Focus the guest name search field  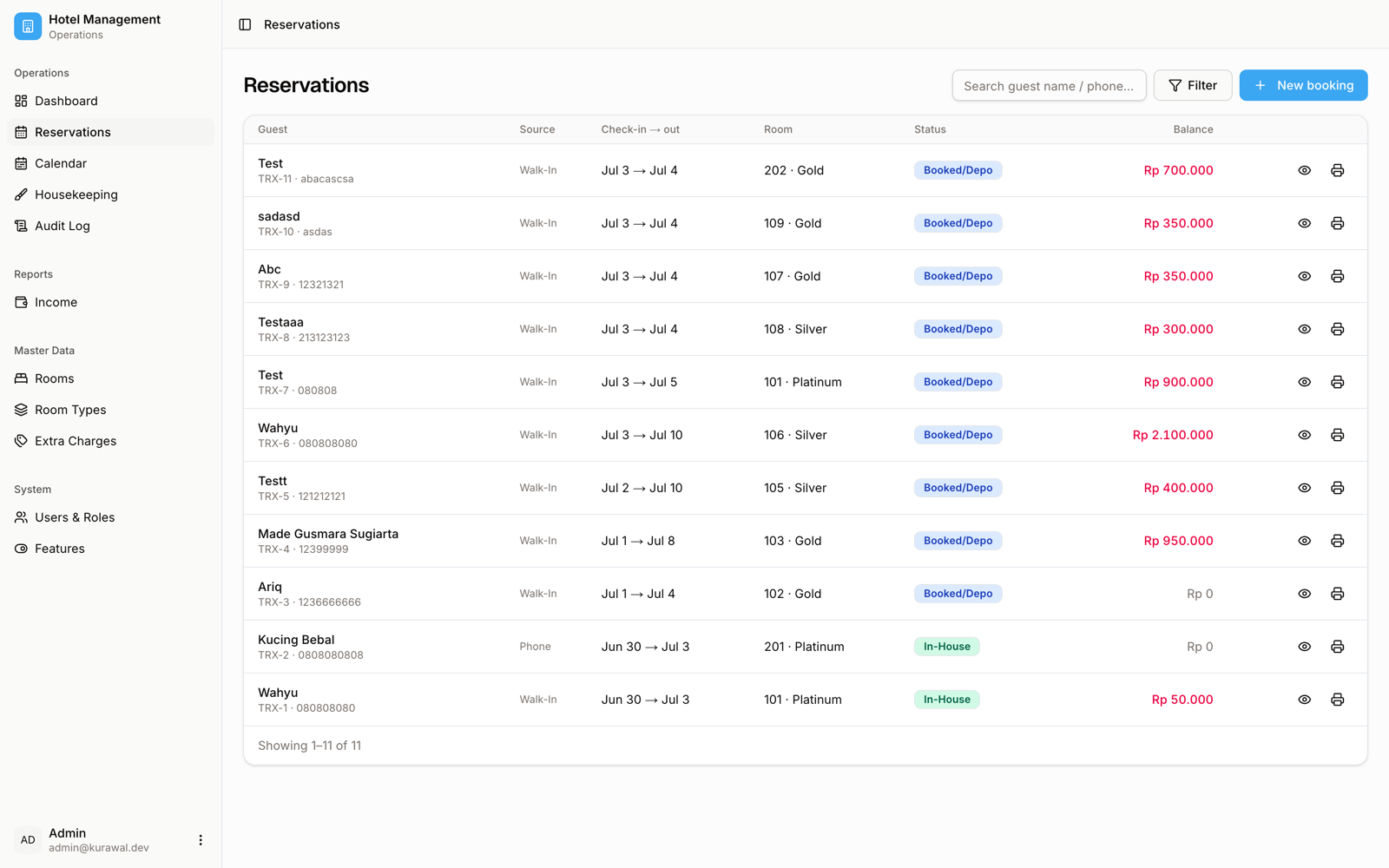1049,85
